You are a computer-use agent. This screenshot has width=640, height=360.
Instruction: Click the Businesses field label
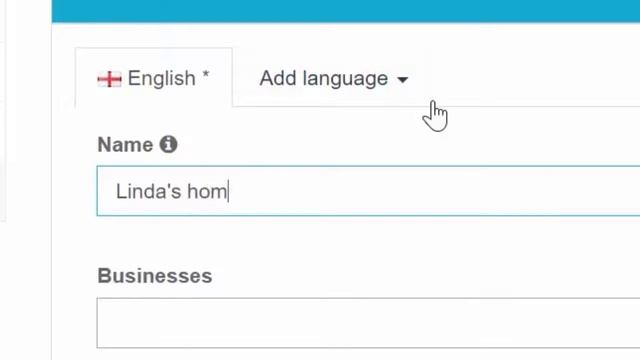click(x=155, y=276)
